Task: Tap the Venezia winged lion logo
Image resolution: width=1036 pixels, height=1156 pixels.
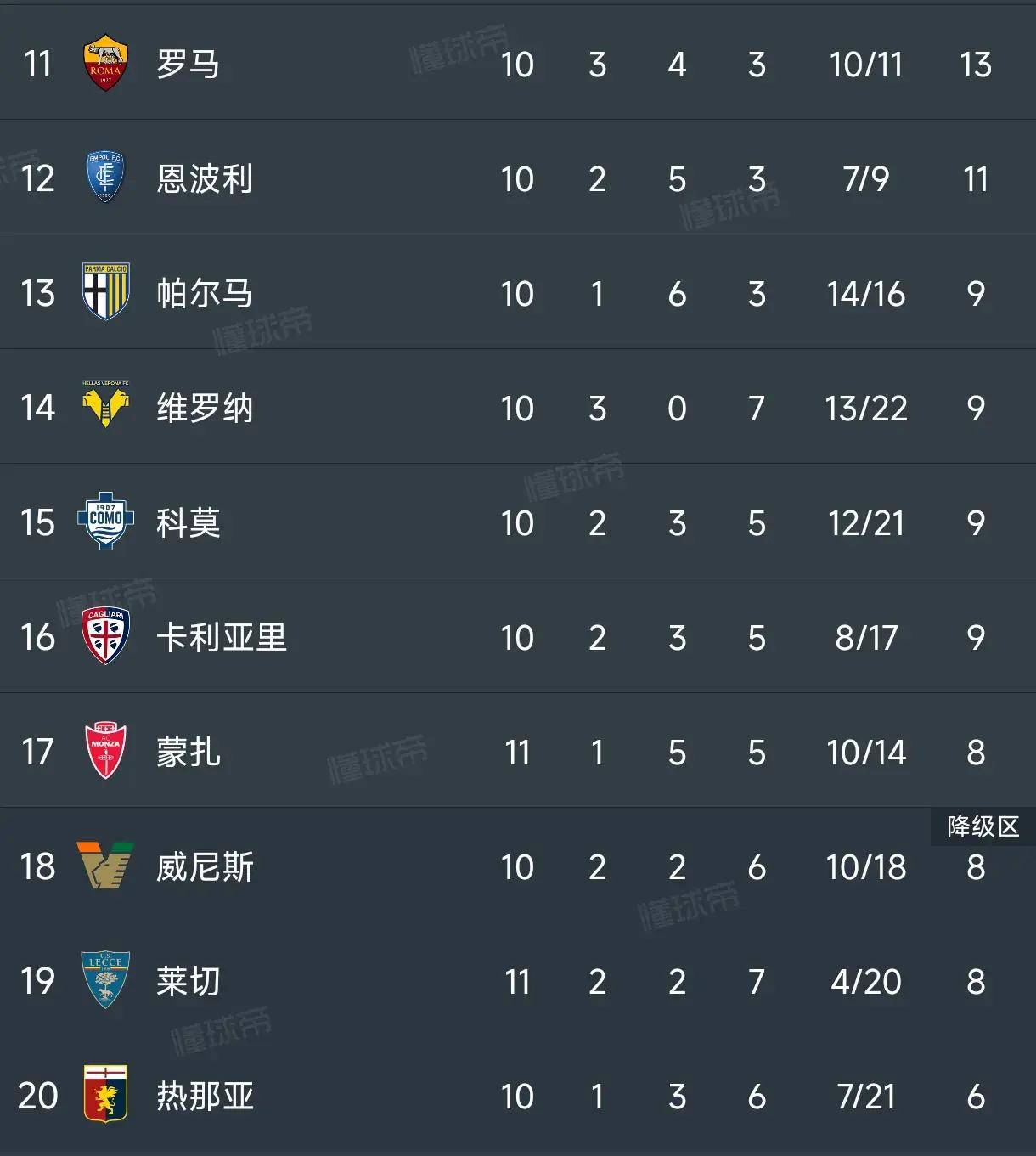Action: (x=105, y=866)
